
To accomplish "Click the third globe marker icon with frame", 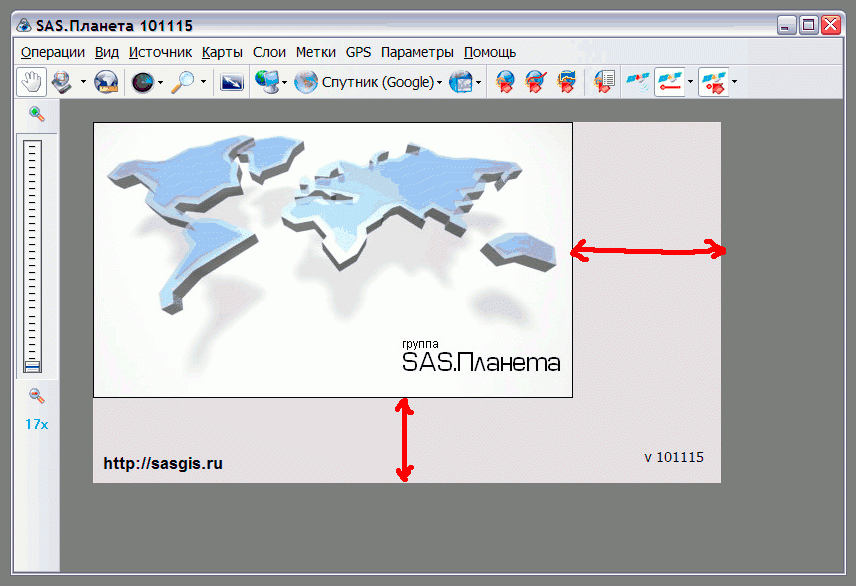I will (566, 82).
